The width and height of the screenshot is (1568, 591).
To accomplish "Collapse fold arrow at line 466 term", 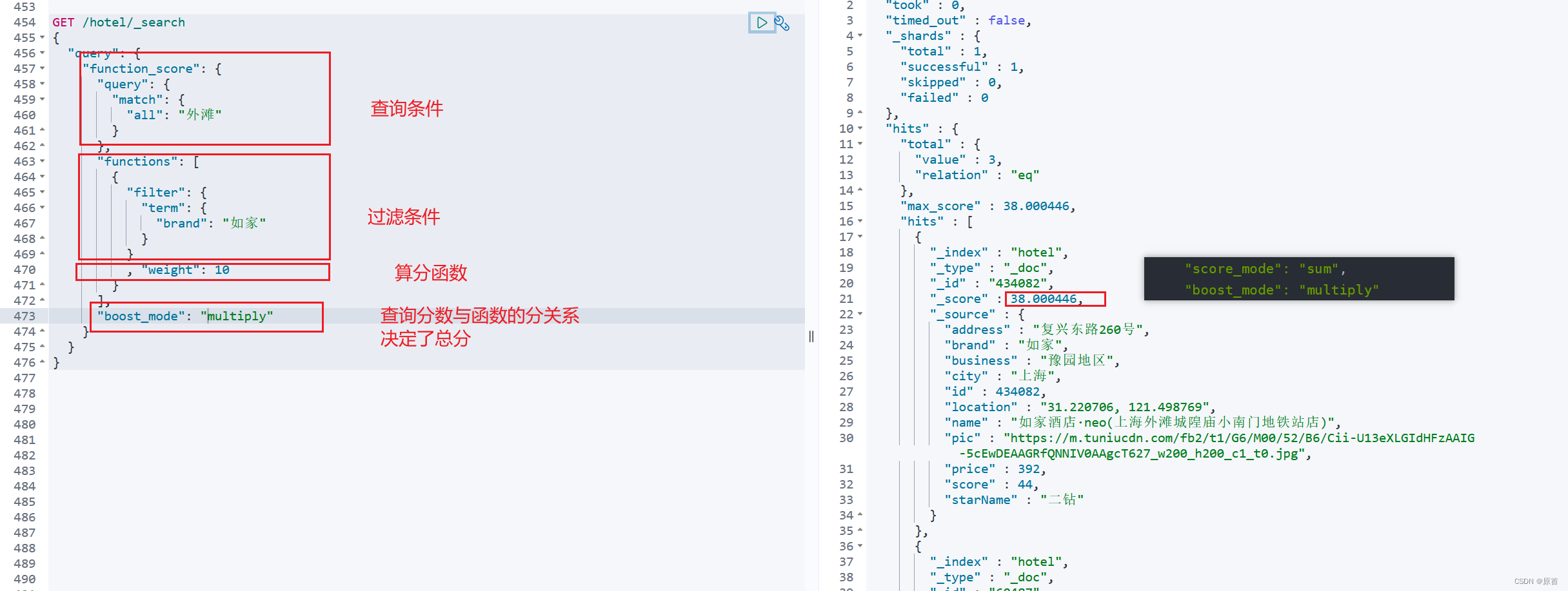I will [43, 208].
